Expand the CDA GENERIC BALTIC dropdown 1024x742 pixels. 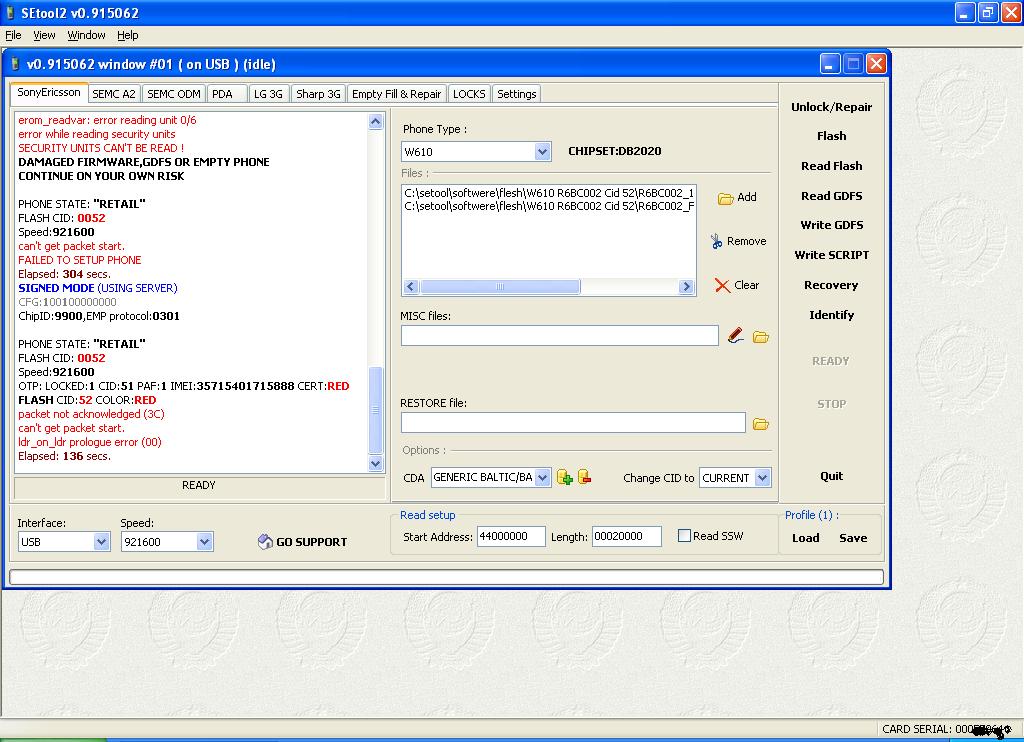(x=543, y=477)
